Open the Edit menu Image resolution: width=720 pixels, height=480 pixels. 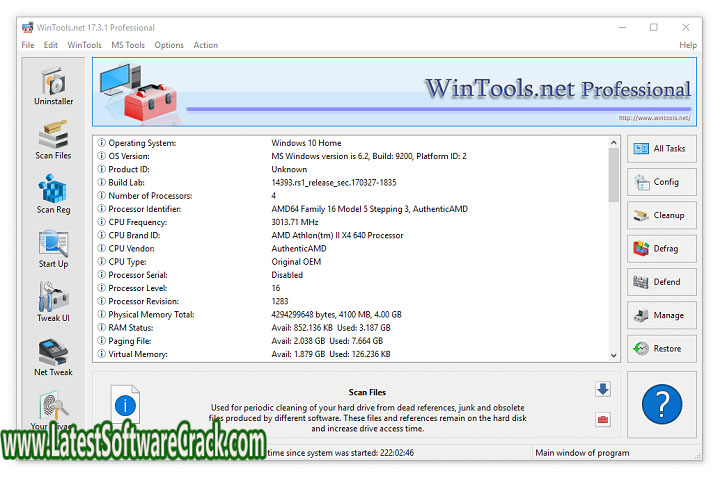tap(51, 45)
